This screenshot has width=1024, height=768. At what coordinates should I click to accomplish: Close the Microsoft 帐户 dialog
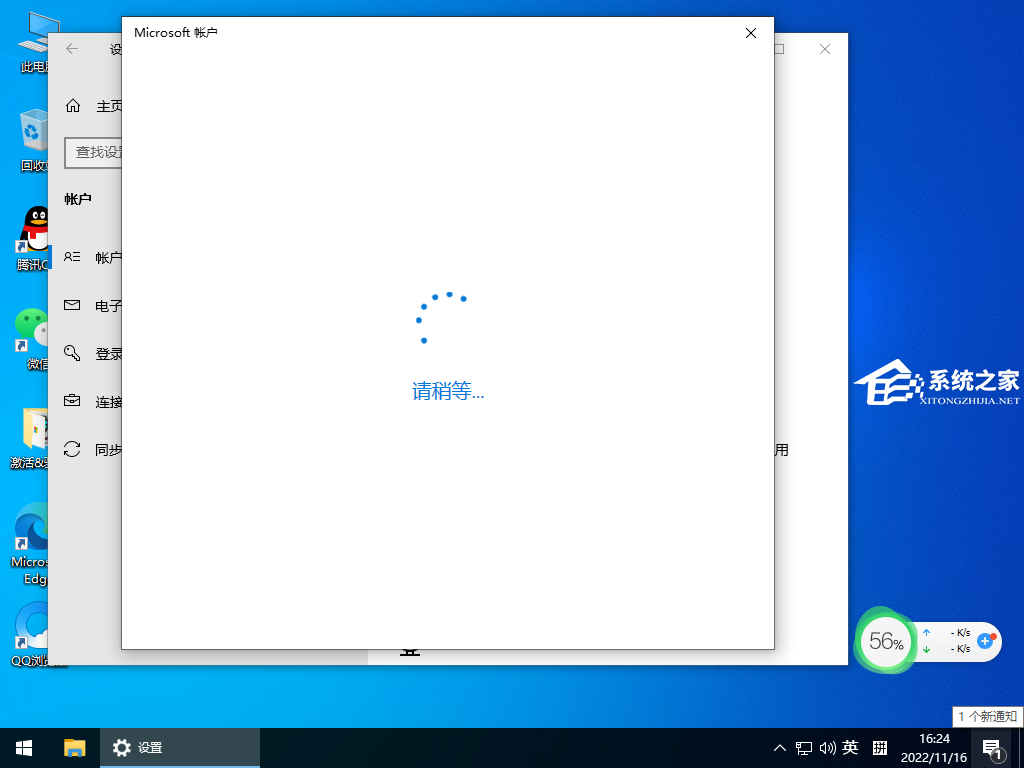click(751, 33)
